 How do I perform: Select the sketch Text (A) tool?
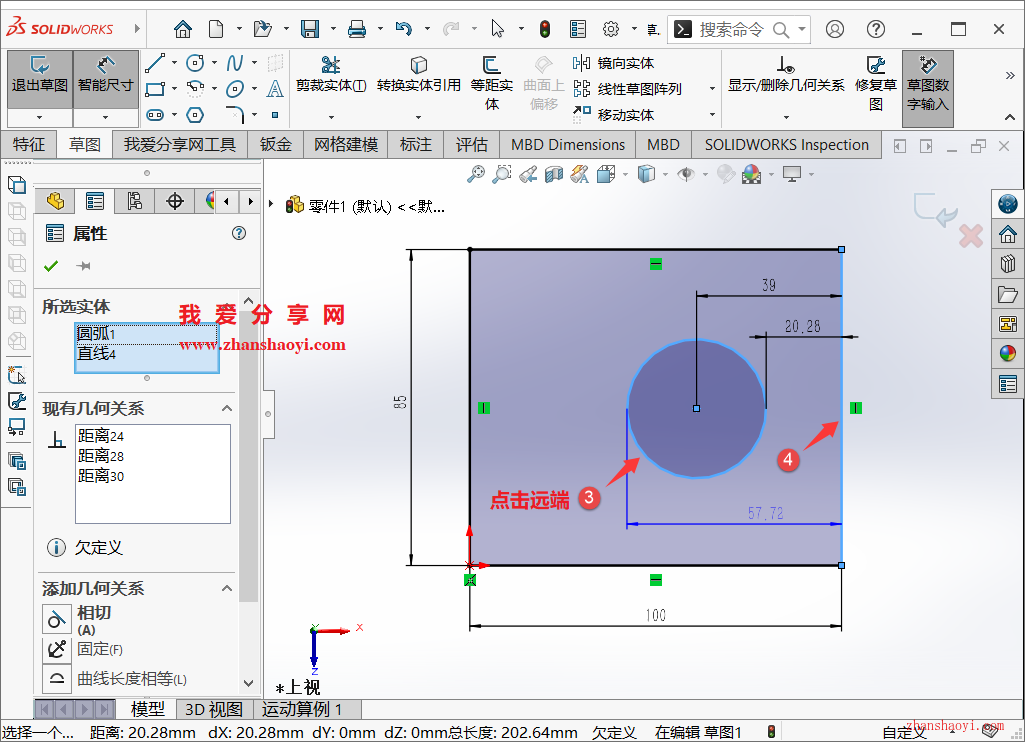[x=275, y=88]
